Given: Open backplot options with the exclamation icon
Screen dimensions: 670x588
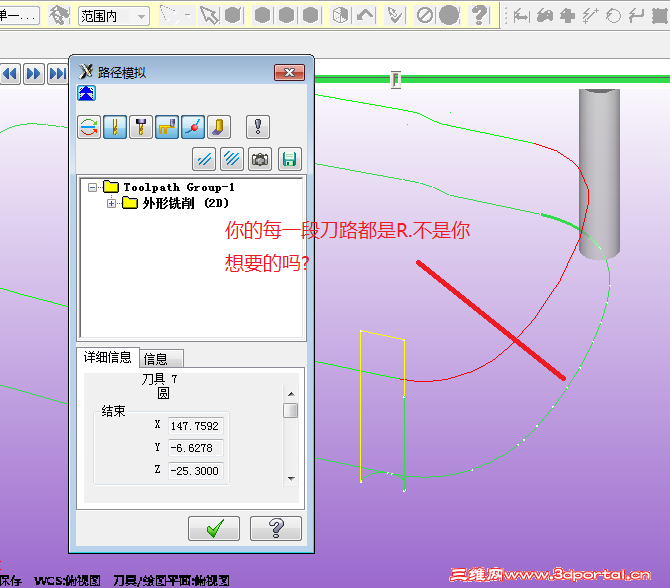Looking at the screenshot, I should 258,127.
